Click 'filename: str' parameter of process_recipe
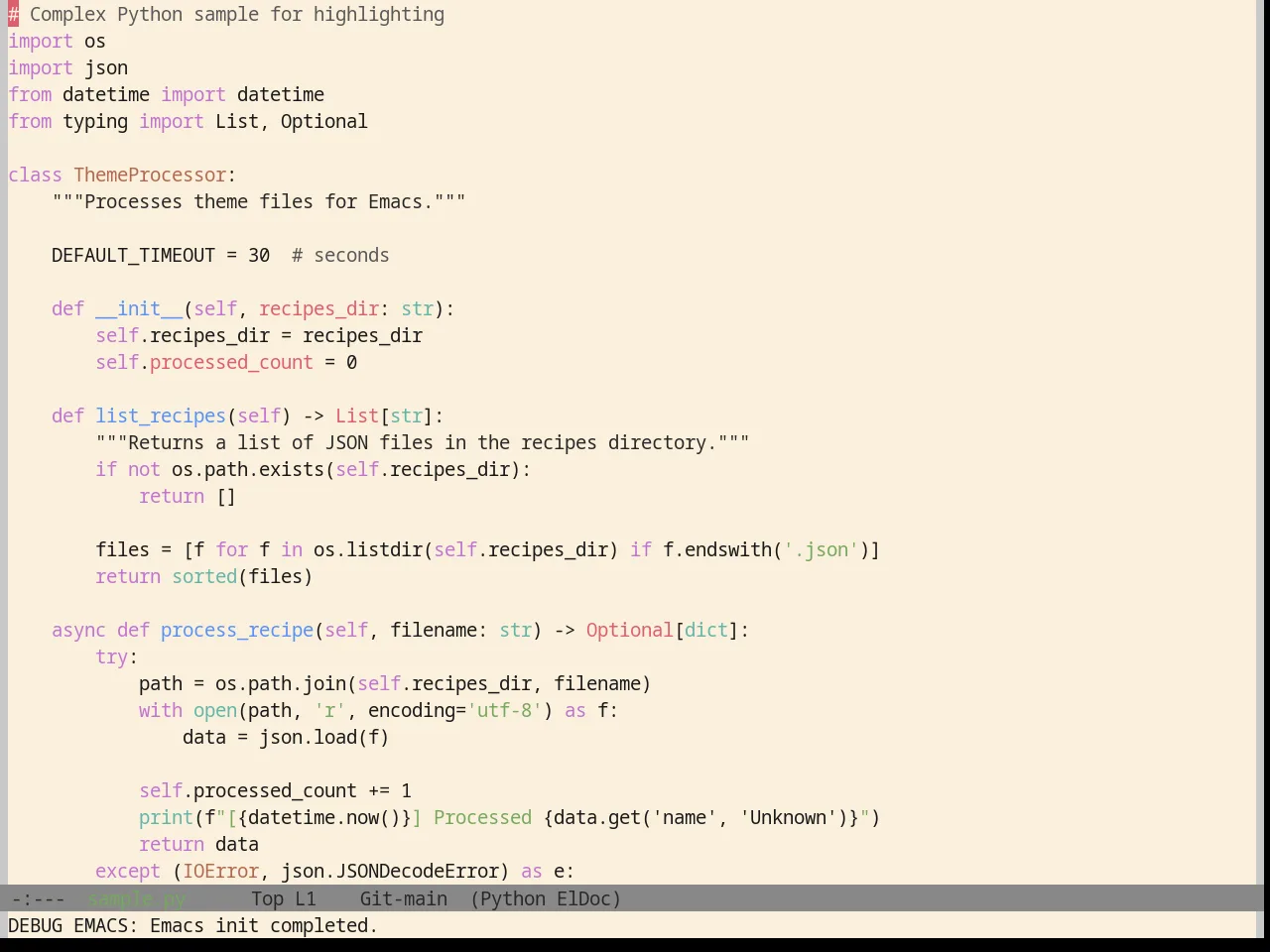 [x=460, y=631]
